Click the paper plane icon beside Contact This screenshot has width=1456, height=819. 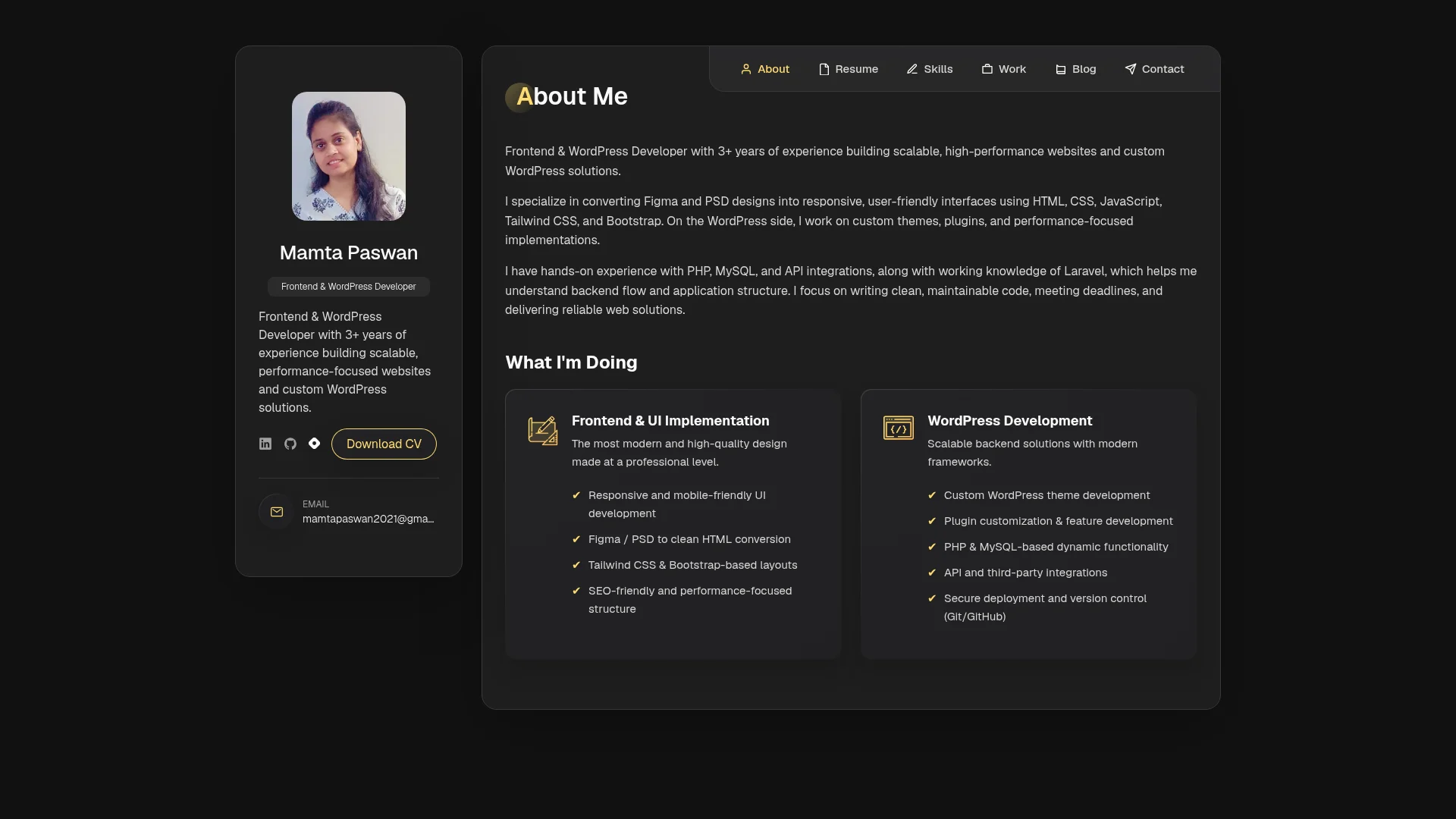click(x=1131, y=69)
